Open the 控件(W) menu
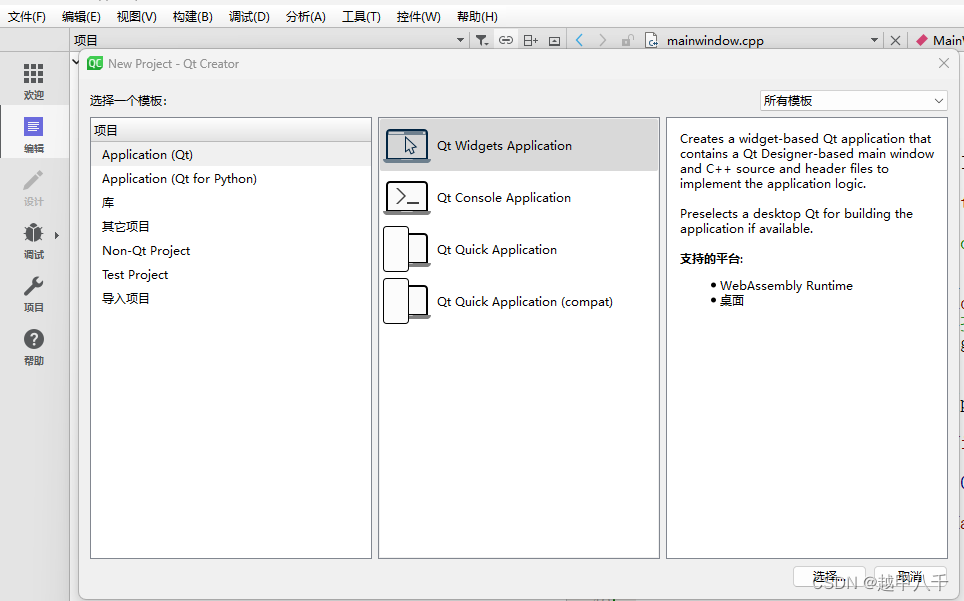This screenshot has width=964, height=601. 419,17
